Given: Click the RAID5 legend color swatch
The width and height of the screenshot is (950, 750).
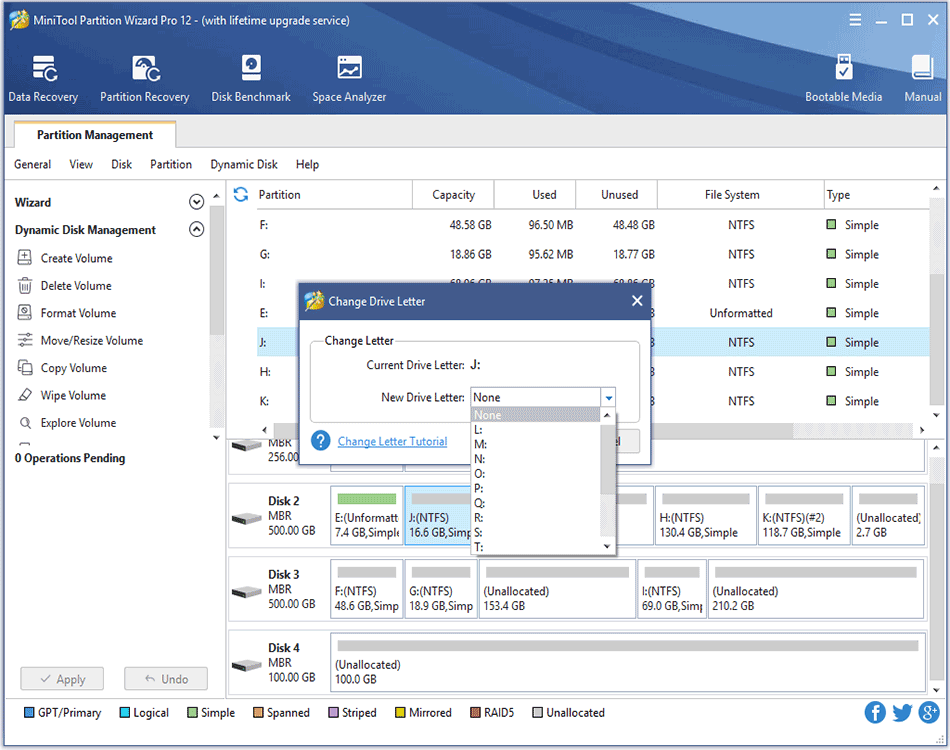Looking at the screenshot, I should click(475, 712).
